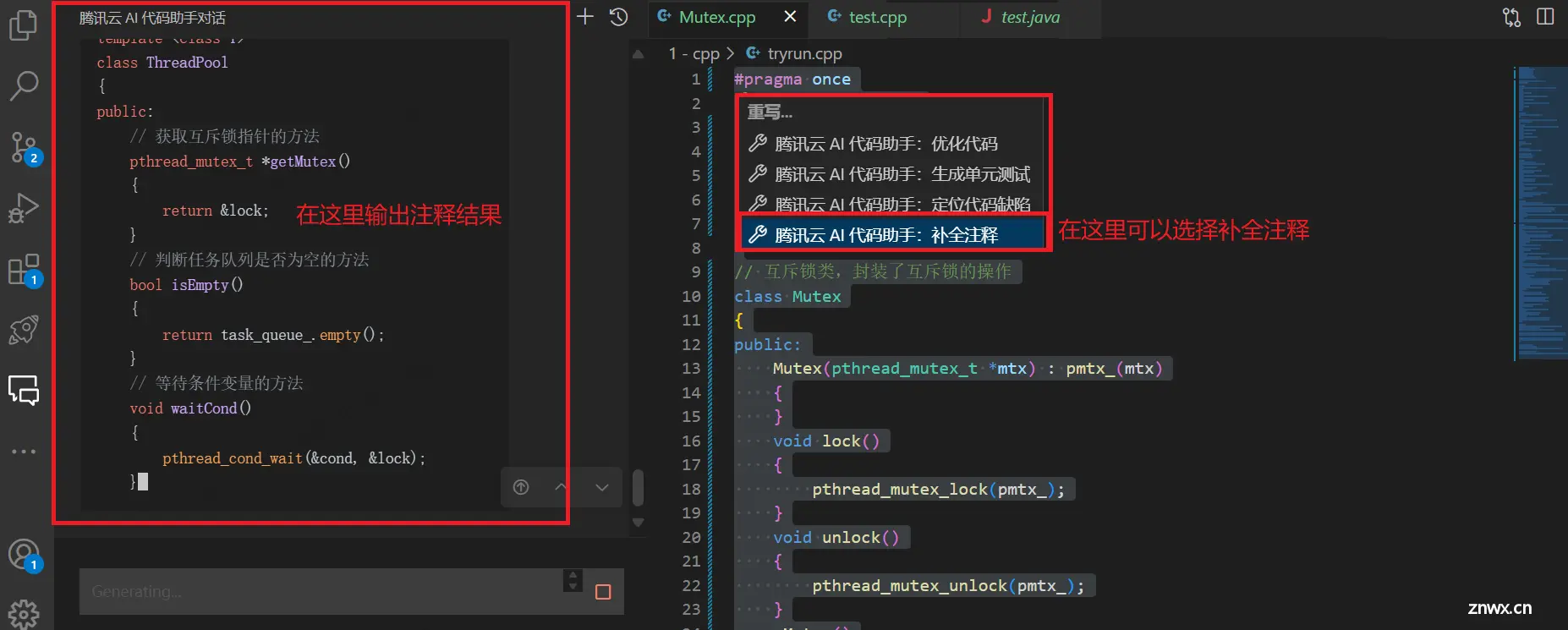Open the Search view

click(x=23, y=85)
